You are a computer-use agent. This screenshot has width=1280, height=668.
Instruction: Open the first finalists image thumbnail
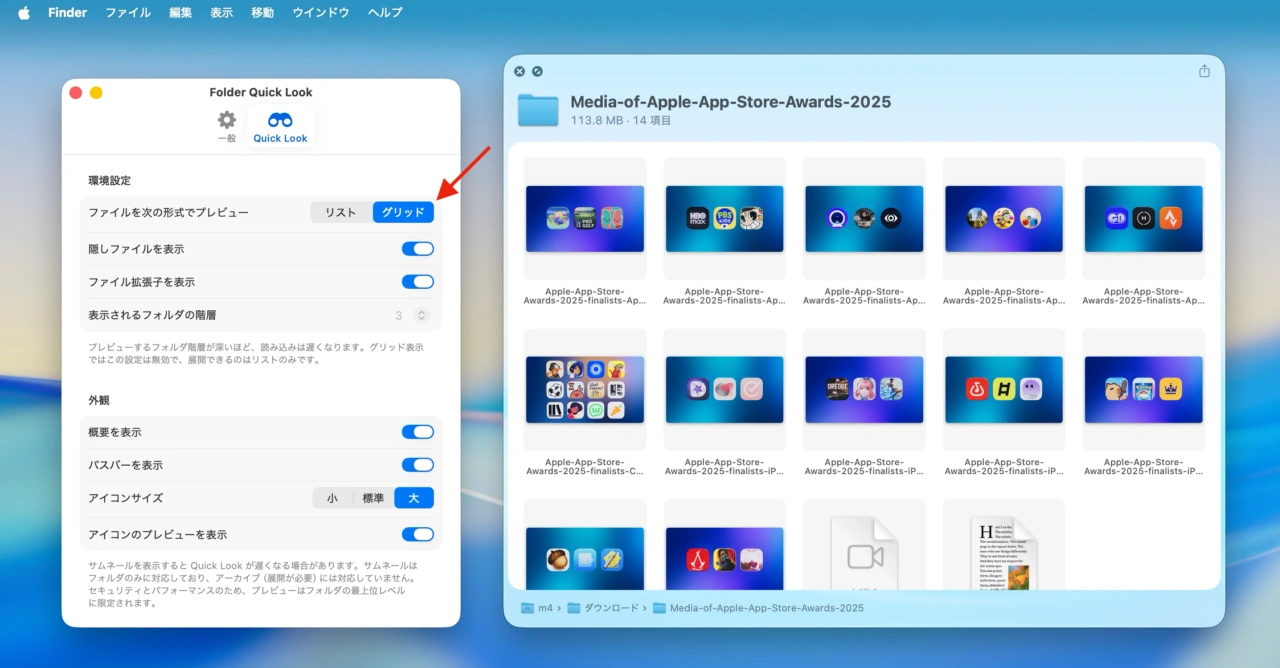tap(584, 218)
